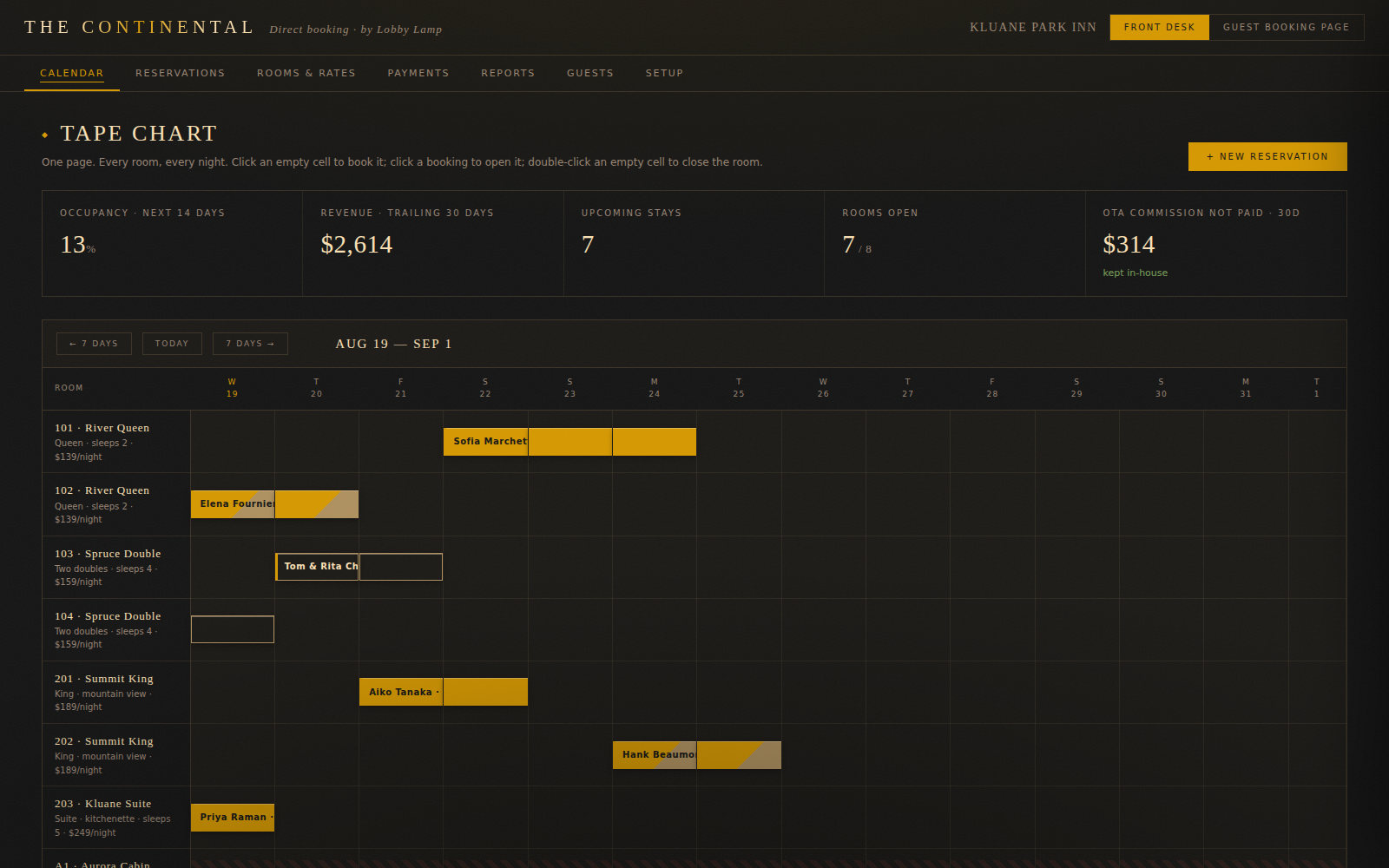Click room label 103 · Spruce Double
This screenshot has height=868, width=1389.
tap(108, 554)
